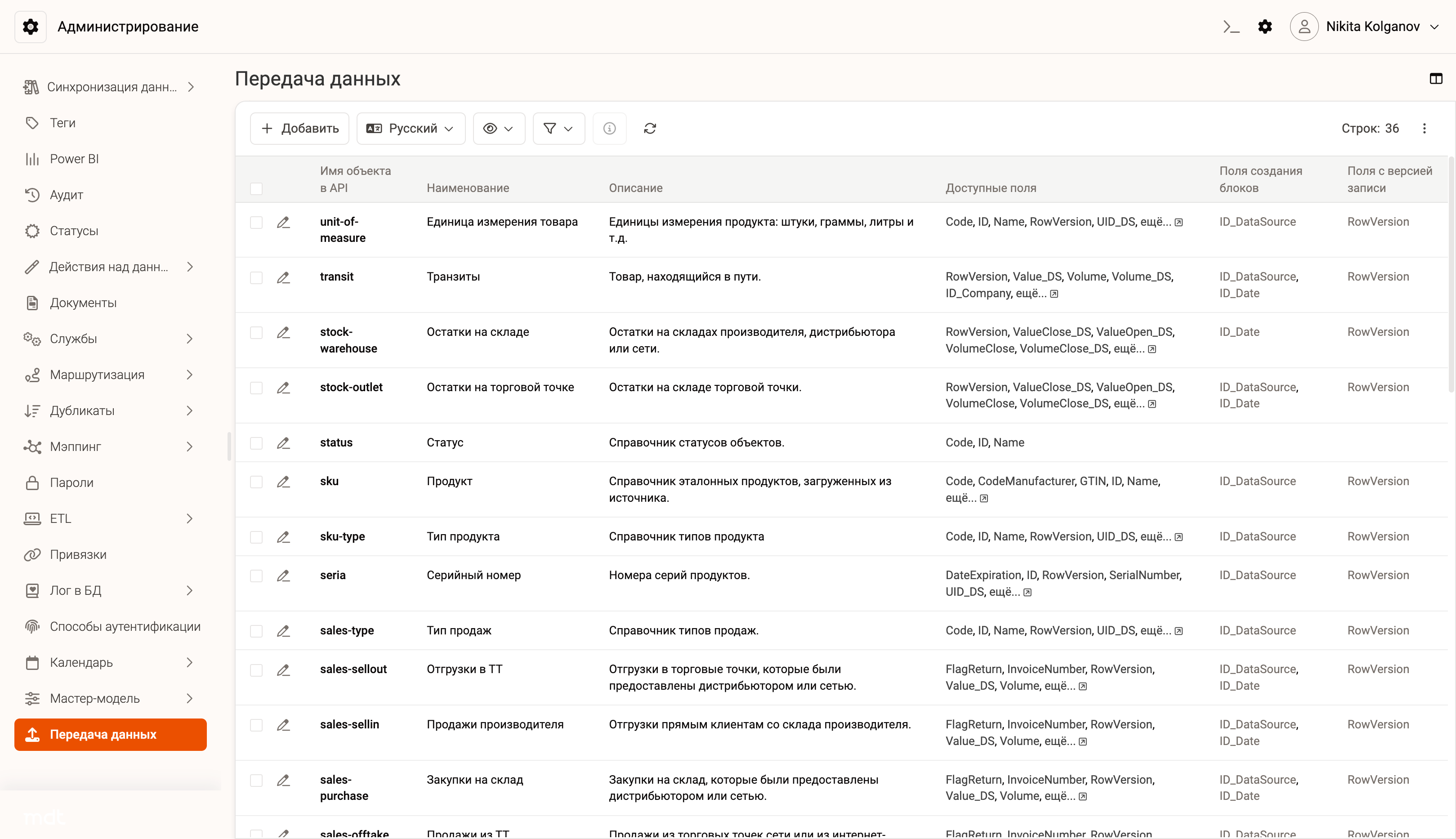Viewport: 1456px width, 839px height.
Task: Open external link in sku-type fields
Action: point(1179,537)
